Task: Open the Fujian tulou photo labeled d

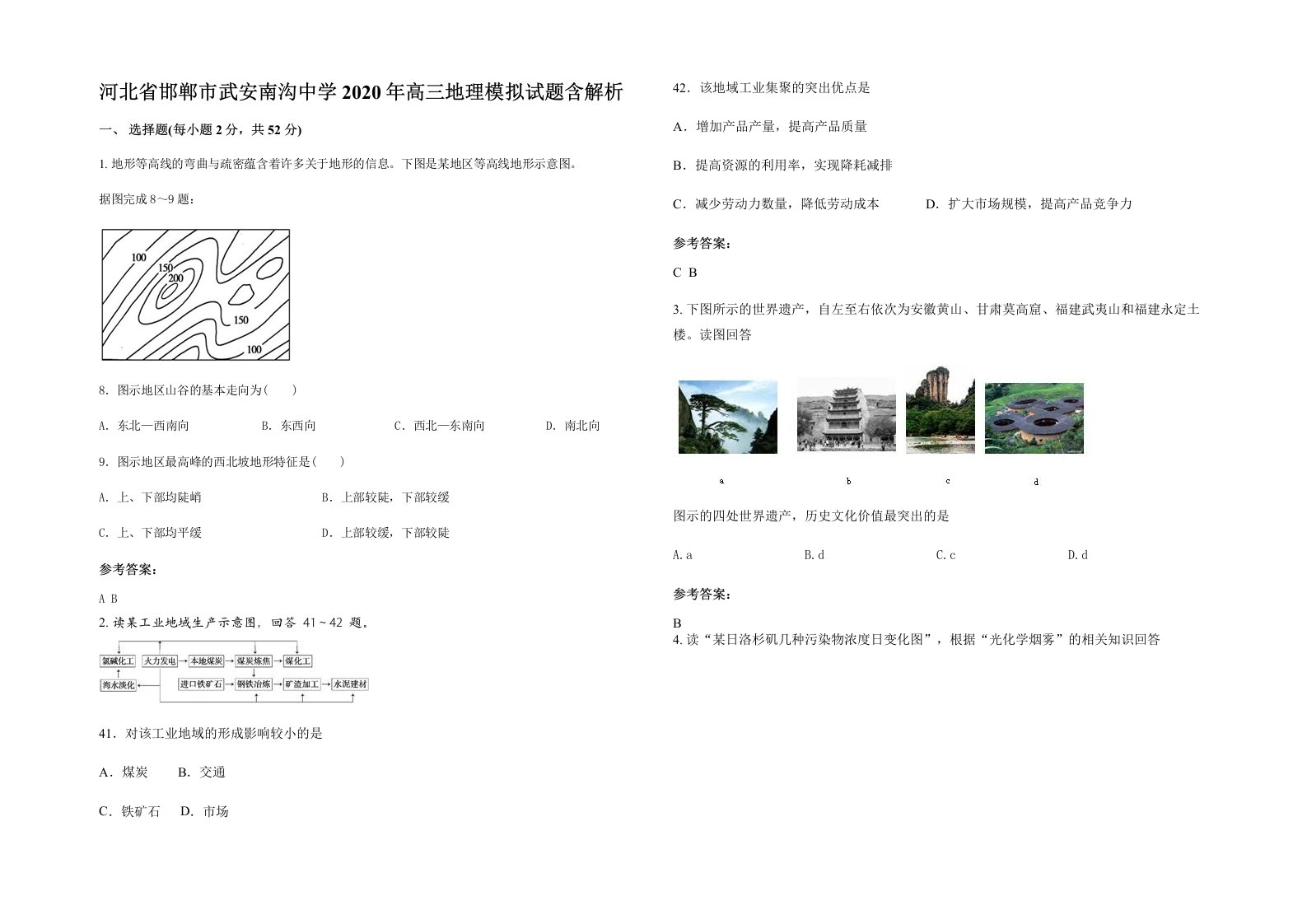Action: [x=1034, y=418]
